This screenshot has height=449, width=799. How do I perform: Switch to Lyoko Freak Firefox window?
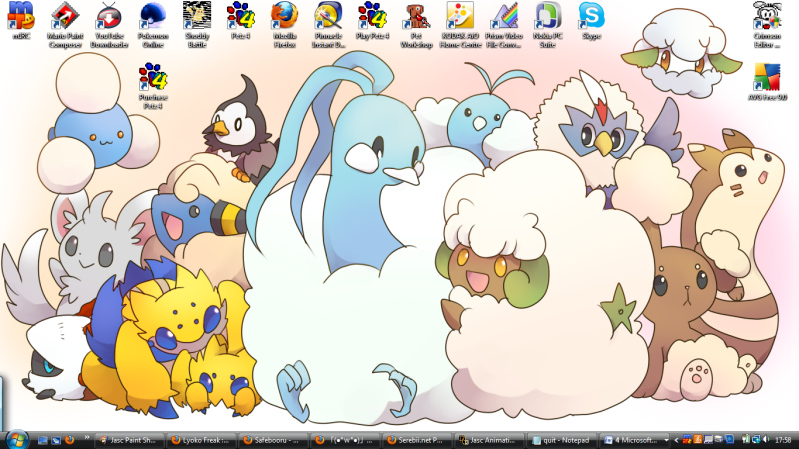203,440
